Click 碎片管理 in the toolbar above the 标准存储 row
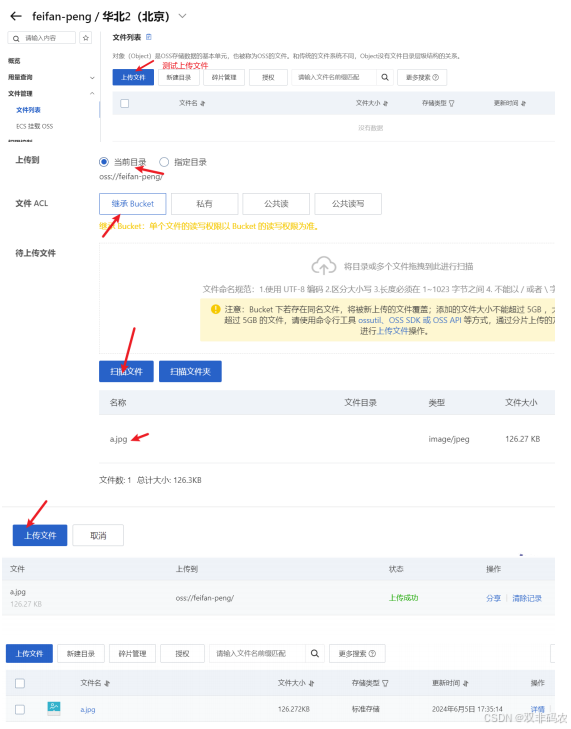 pyautogui.click(x=133, y=653)
